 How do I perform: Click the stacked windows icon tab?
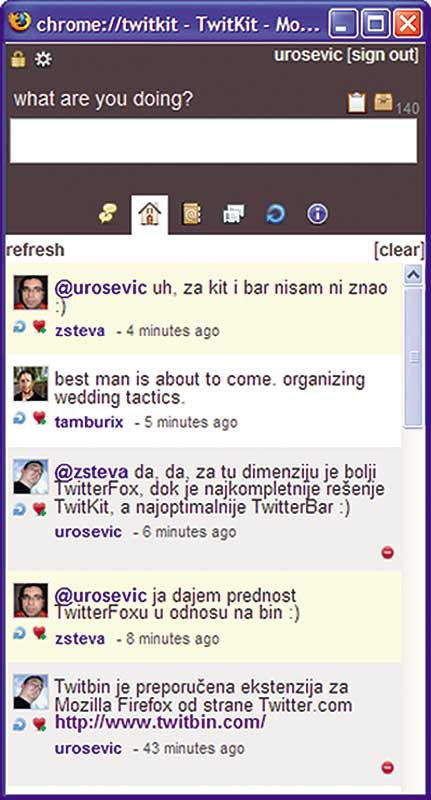point(234,214)
